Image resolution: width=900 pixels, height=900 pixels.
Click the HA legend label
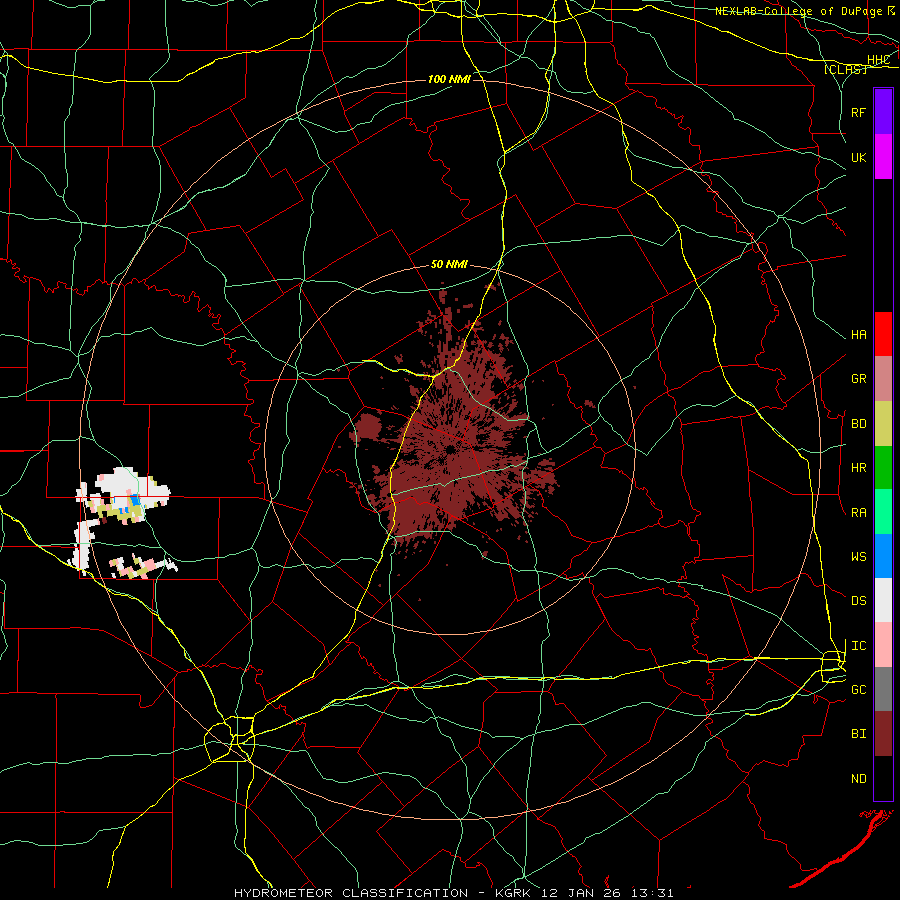(x=858, y=335)
